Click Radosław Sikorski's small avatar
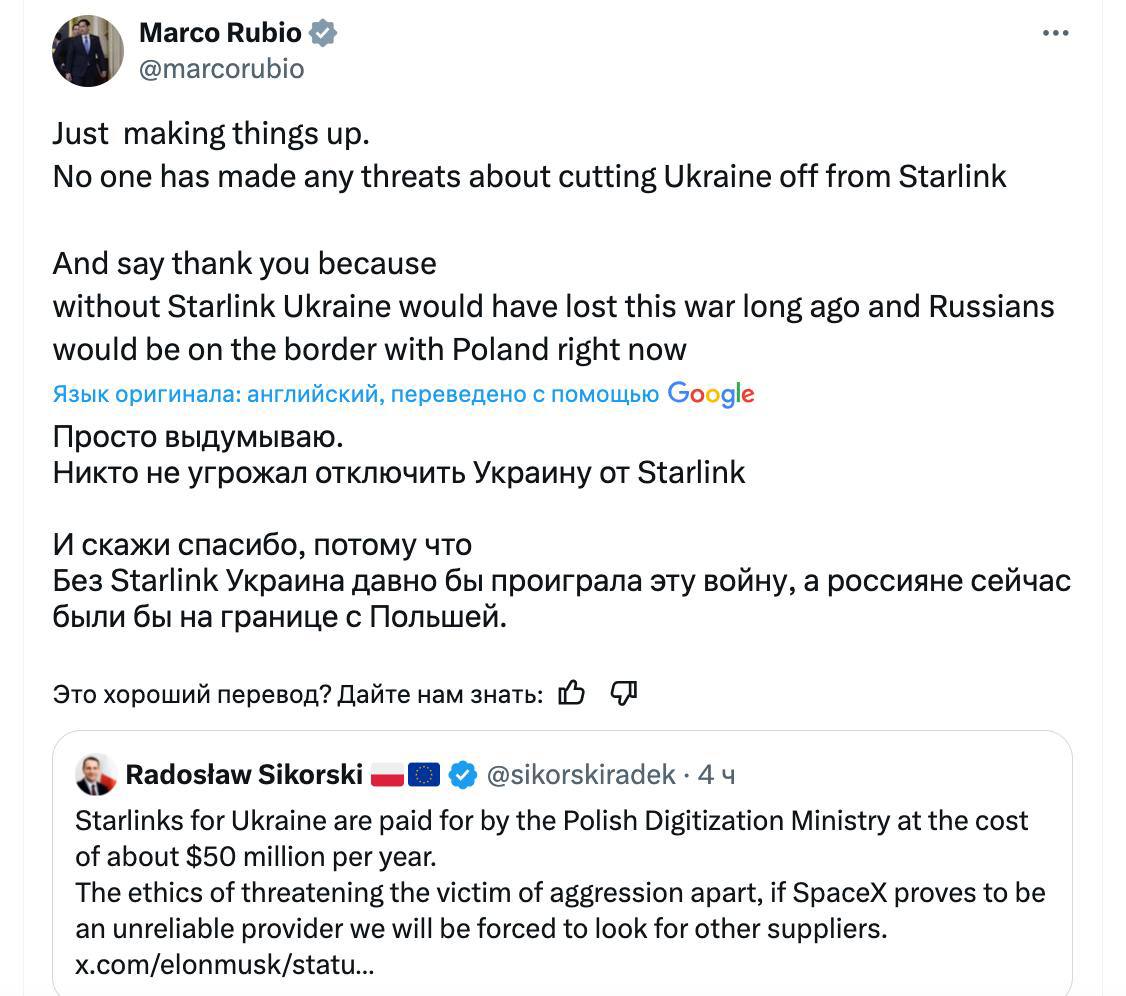Image resolution: width=1126 pixels, height=996 pixels. pos(96,774)
